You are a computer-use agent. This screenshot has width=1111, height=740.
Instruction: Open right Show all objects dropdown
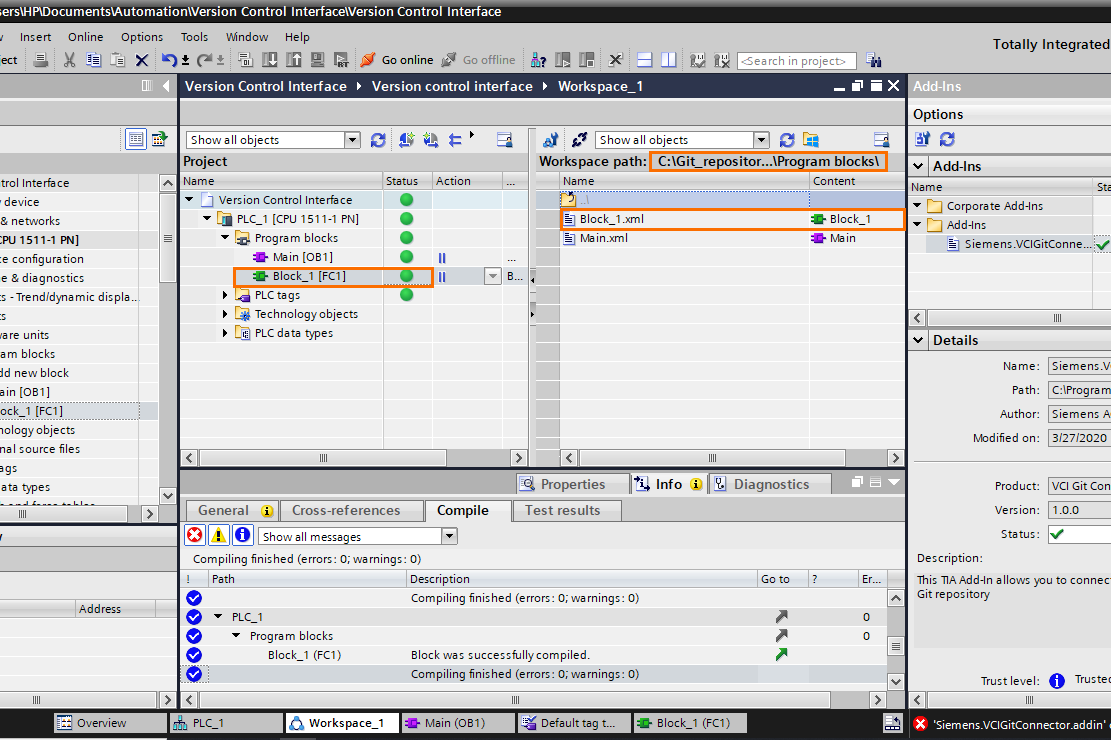click(x=761, y=140)
